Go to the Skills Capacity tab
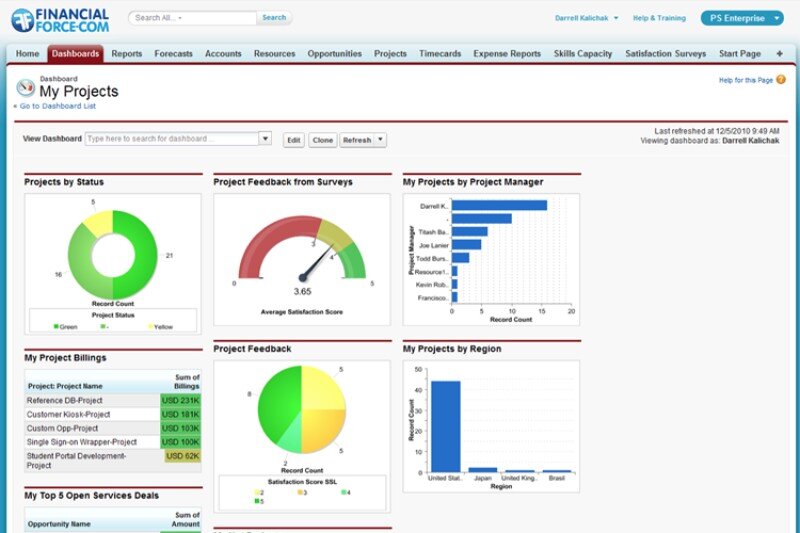The image size is (800, 533). (583, 54)
